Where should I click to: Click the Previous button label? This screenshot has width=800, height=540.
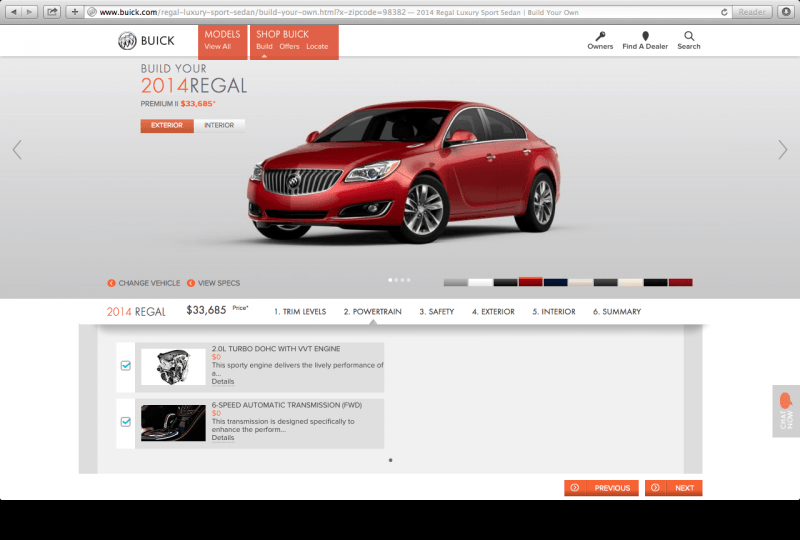pyautogui.click(x=612, y=488)
